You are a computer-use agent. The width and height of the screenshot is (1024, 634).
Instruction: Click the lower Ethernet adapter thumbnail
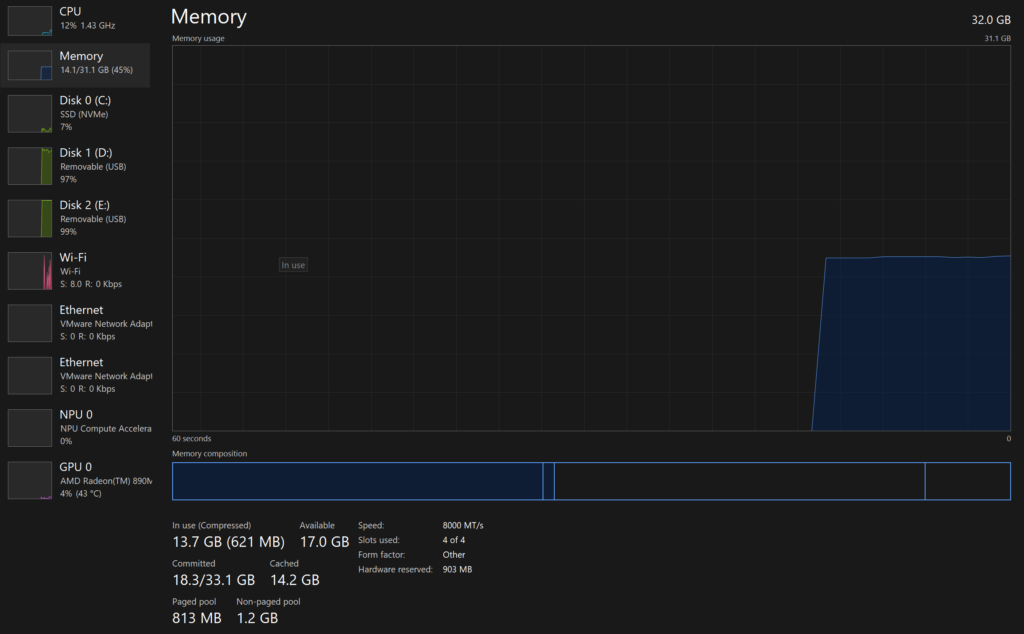30,375
